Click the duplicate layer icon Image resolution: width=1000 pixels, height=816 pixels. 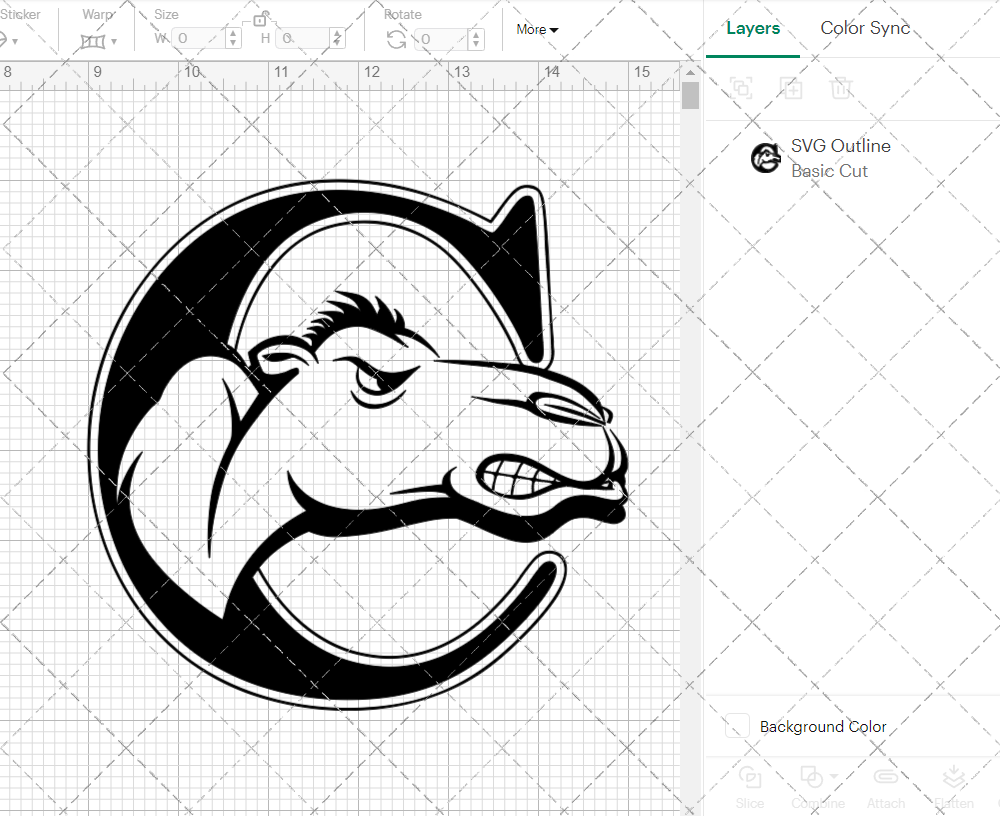click(x=741, y=88)
